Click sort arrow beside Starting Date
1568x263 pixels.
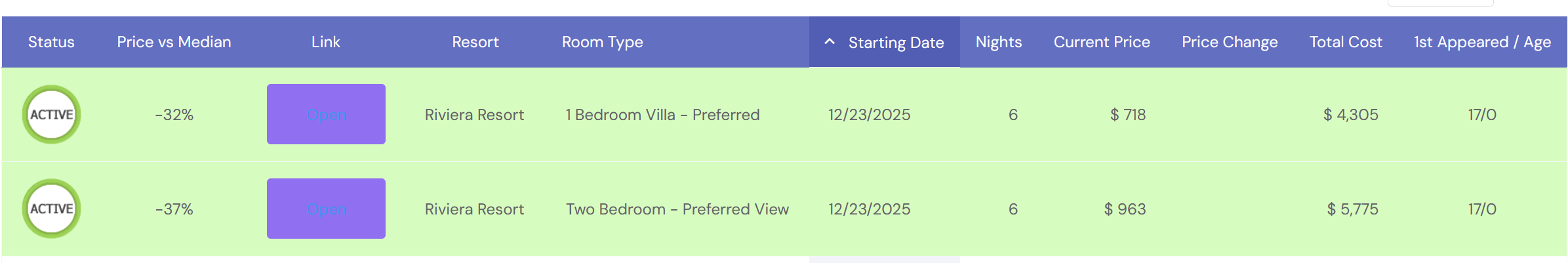[x=830, y=42]
